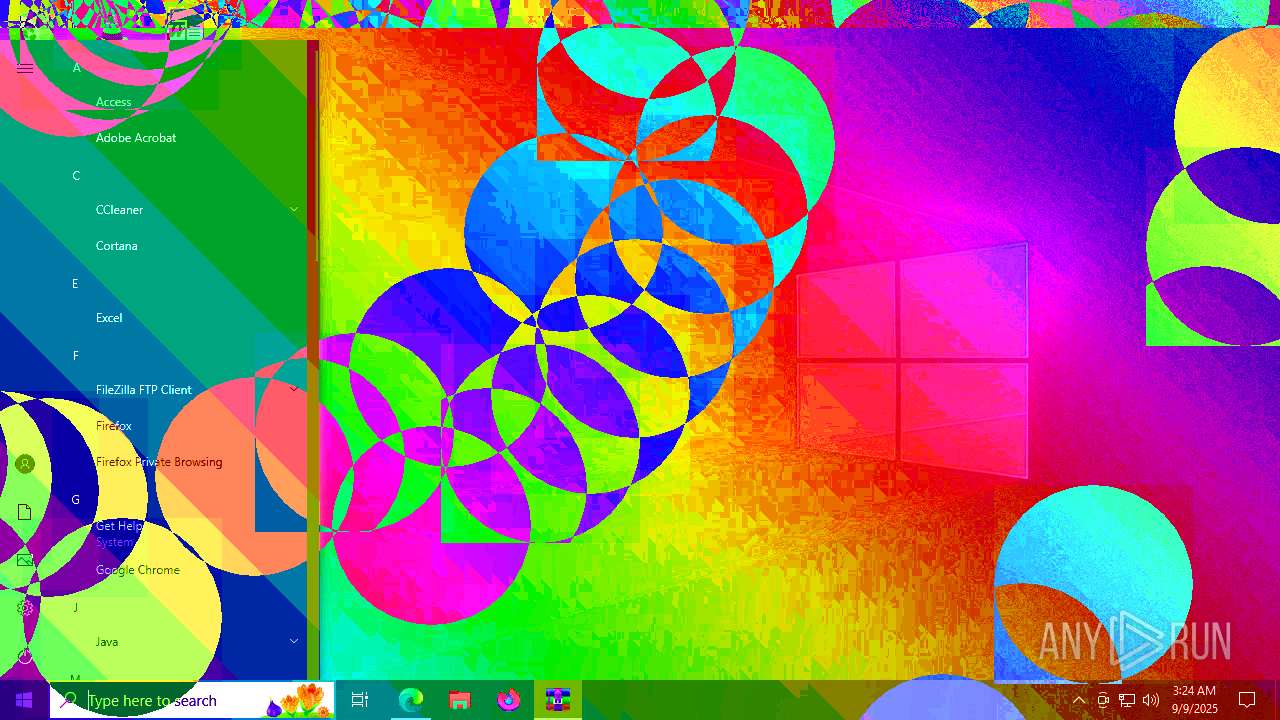The width and height of the screenshot is (1280, 720).
Task: Open the notification center icon
Action: click(x=1247, y=700)
